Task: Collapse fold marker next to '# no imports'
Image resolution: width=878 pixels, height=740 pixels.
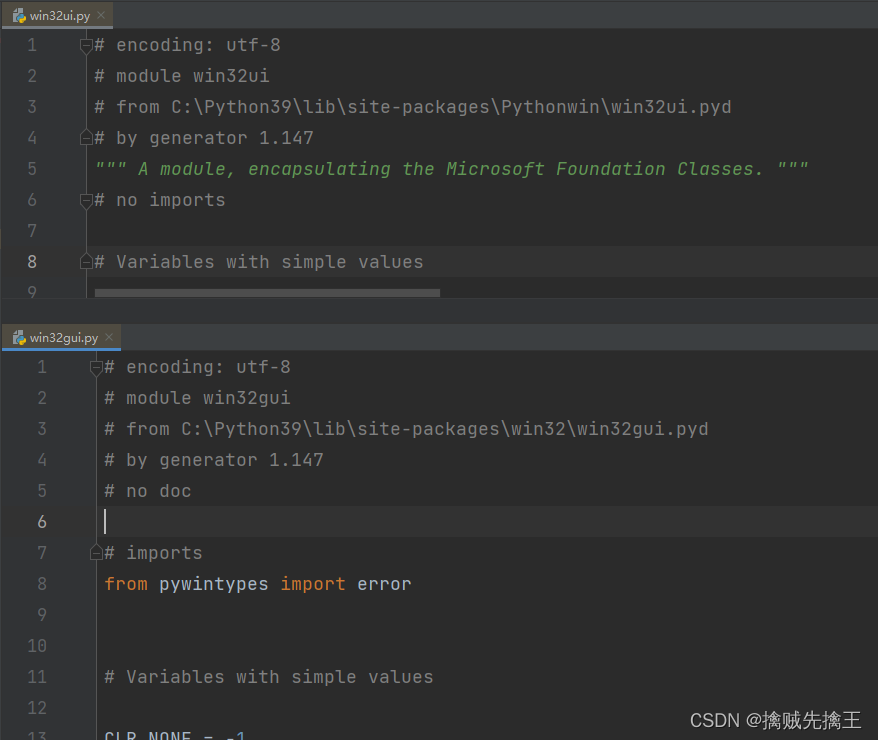Action: [86, 200]
